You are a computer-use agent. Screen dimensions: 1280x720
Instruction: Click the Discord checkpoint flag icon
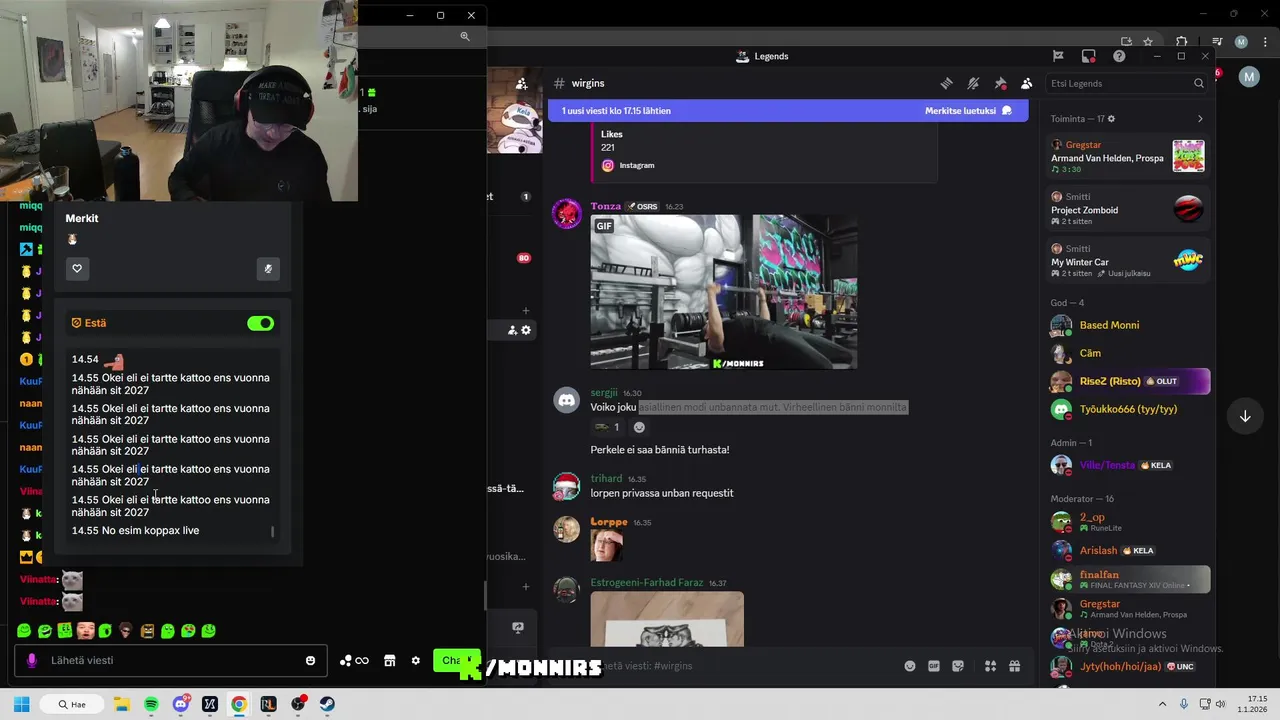tap(1058, 56)
